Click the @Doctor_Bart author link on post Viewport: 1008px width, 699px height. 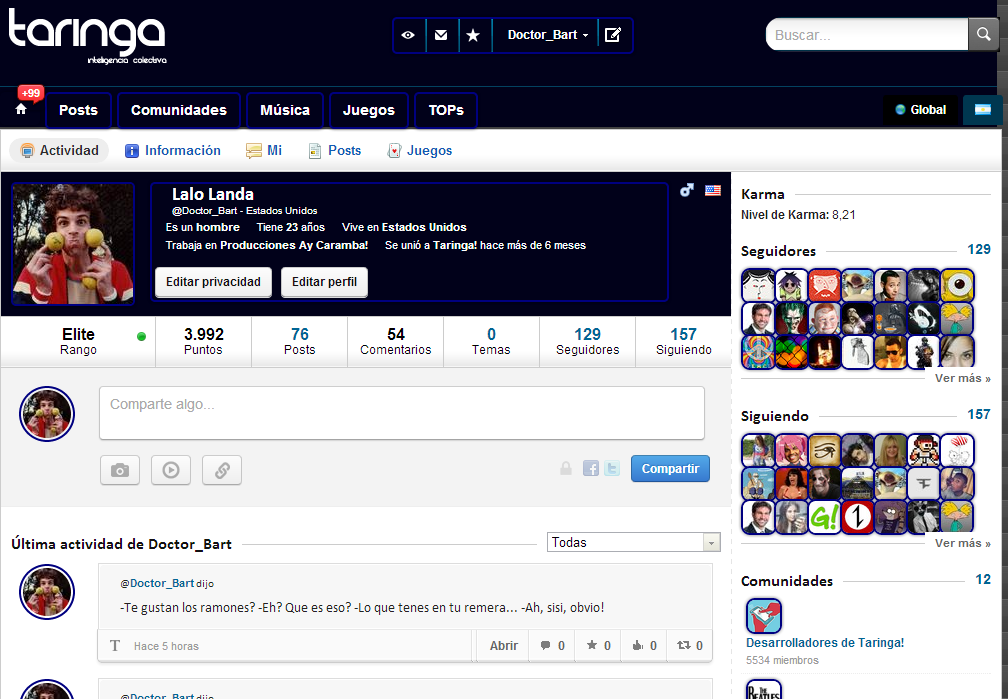[157, 583]
